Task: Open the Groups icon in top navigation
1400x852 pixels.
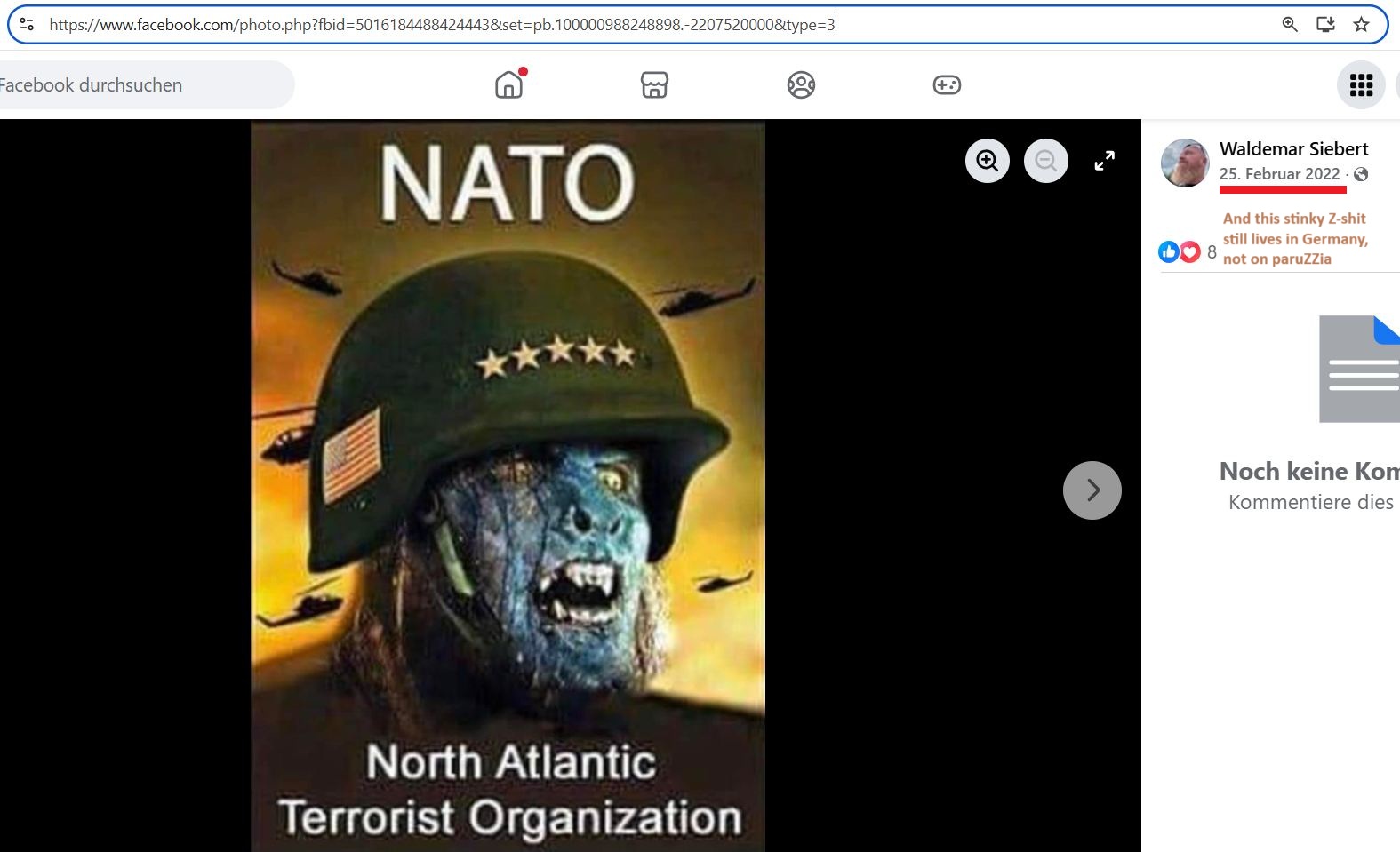Action: click(x=801, y=85)
